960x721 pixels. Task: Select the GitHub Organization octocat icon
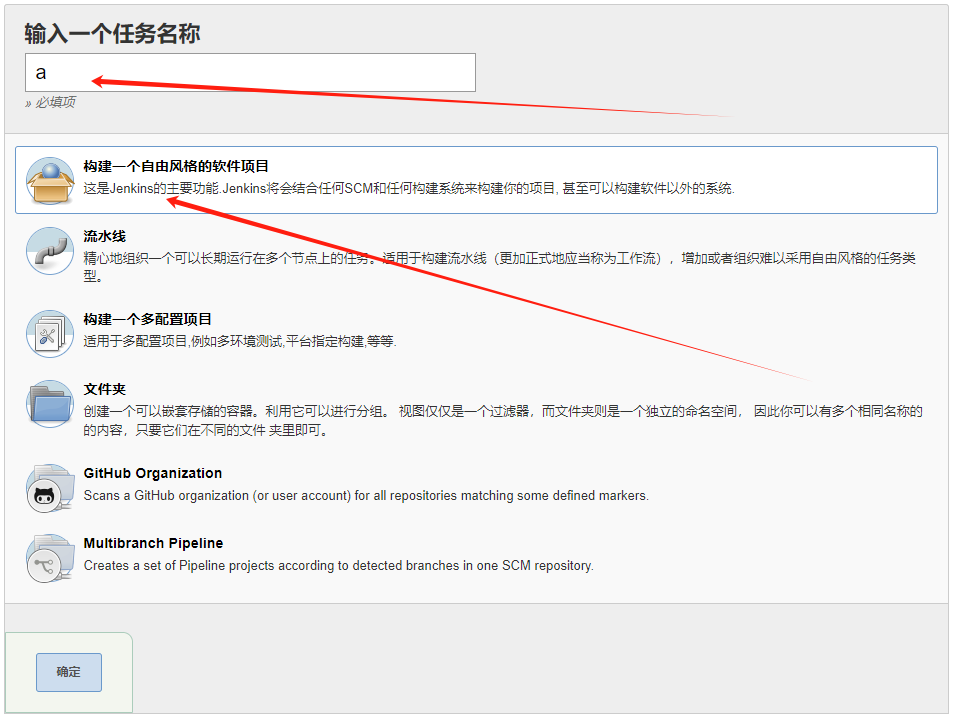coord(50,488)
